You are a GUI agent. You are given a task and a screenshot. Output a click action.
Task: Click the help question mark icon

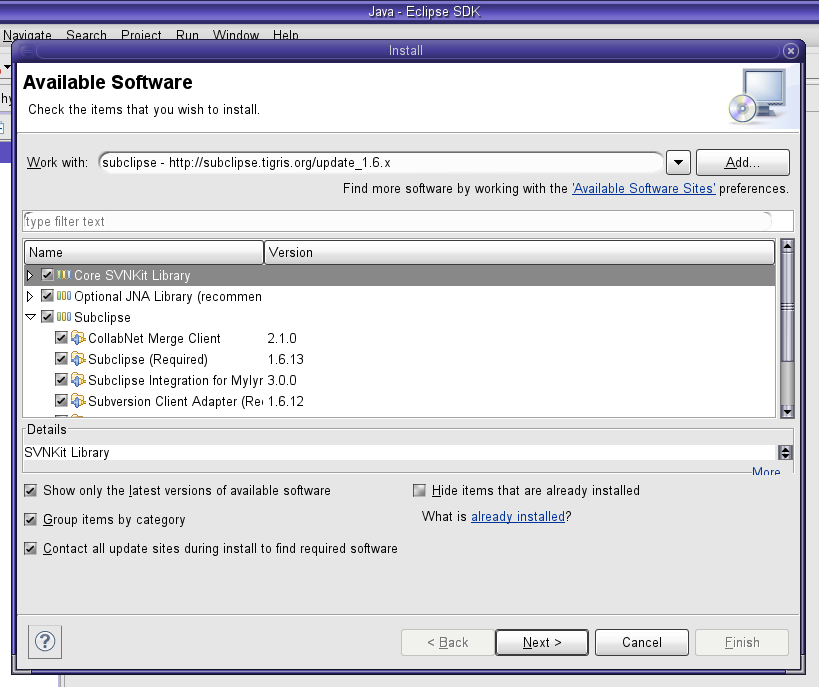[x=47, y=641]
